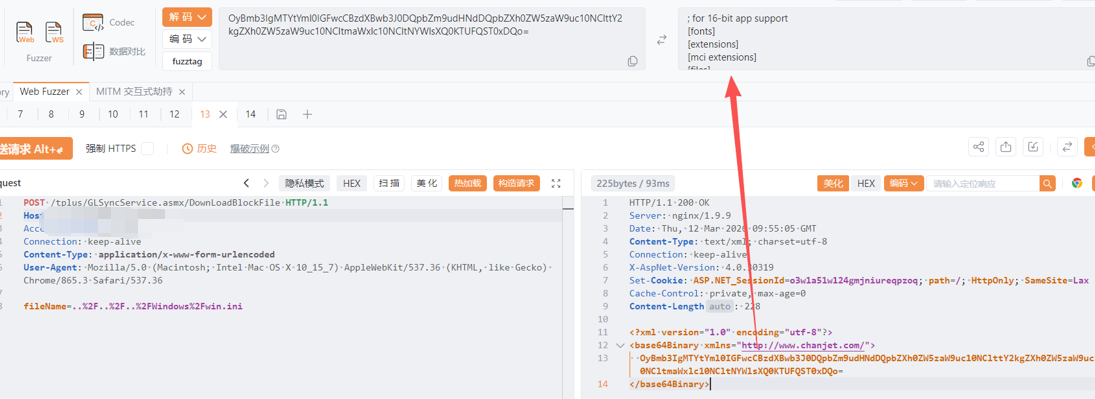Screen dimensions: 1095x399
Task: Enable 隐私模式 privacy mode
Action: pos(304,183)
